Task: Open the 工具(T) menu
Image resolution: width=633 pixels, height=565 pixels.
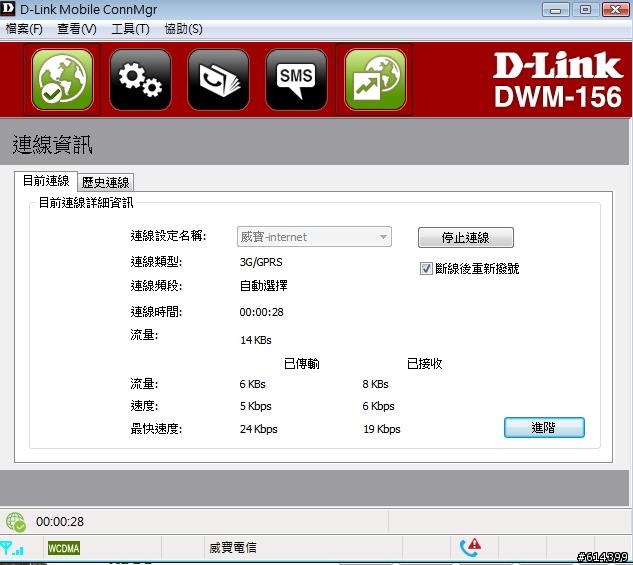Action: coord(130,29)
